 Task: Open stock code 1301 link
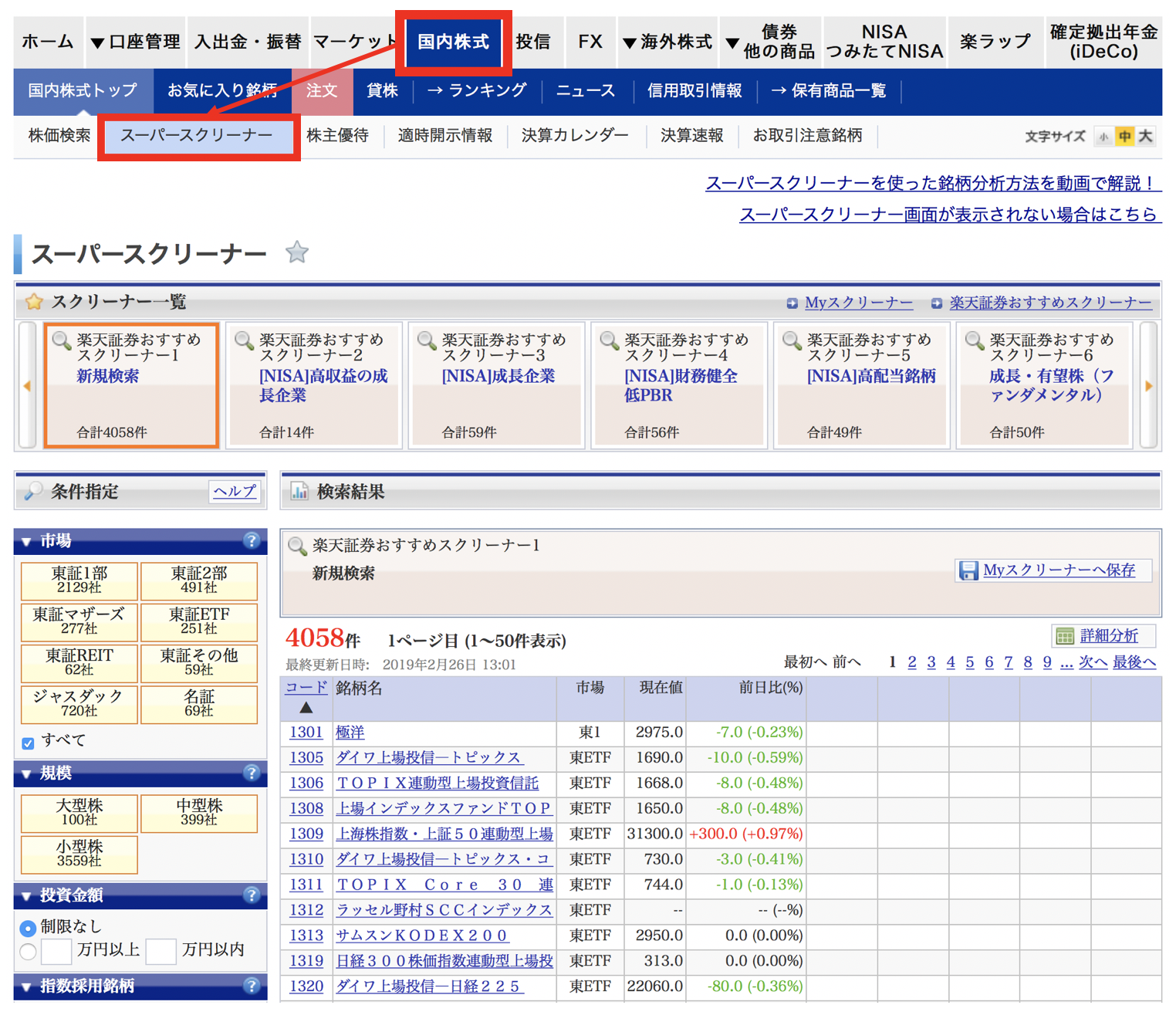coord(306,733)
